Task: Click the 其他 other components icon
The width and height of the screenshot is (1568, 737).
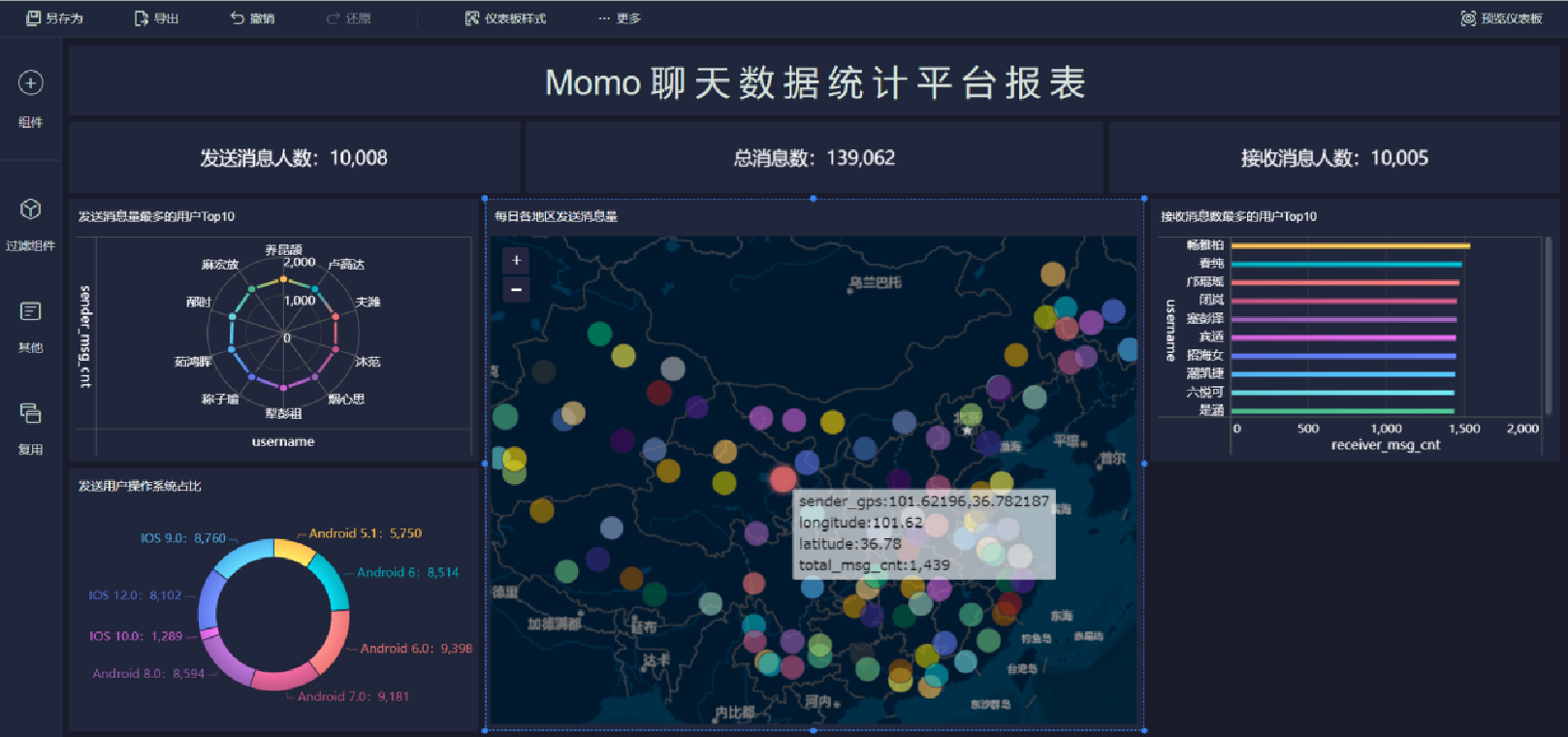Action: pyautogui.click(x=31, y=311)
